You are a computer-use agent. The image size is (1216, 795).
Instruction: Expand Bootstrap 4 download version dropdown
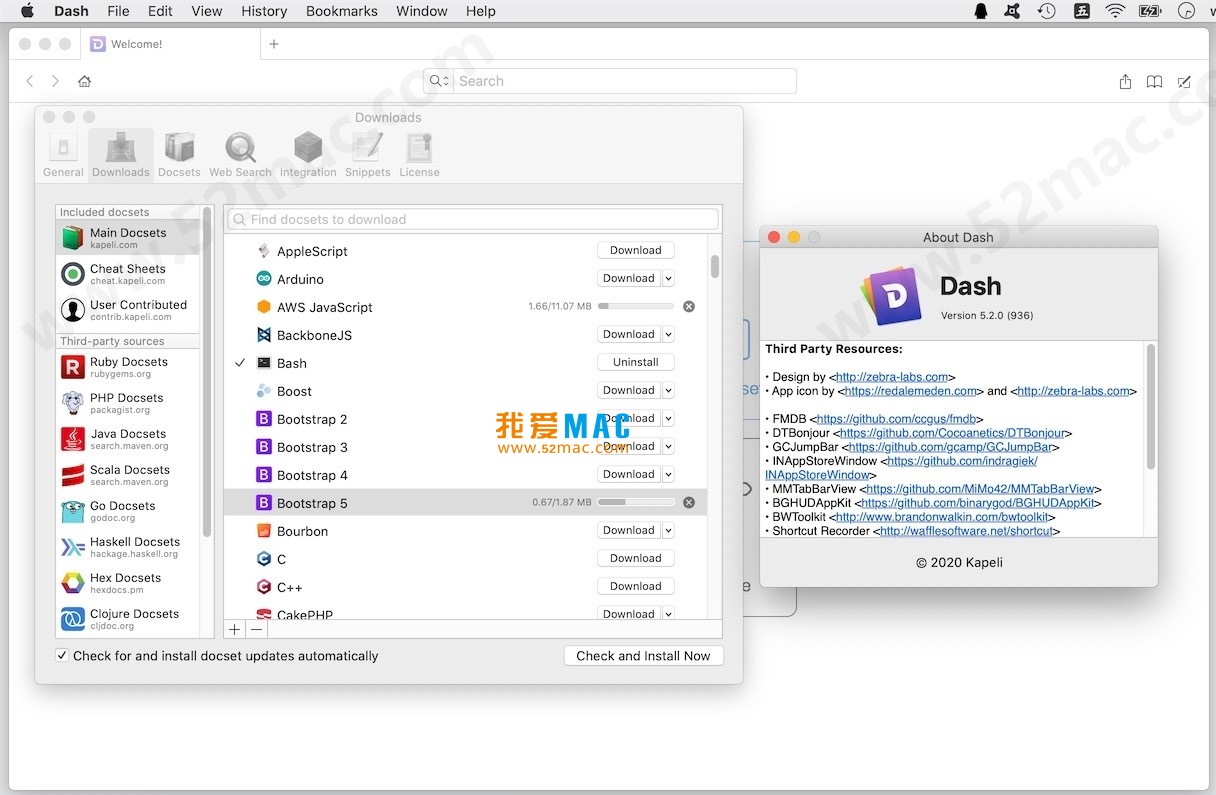click(x=668, y=475)
